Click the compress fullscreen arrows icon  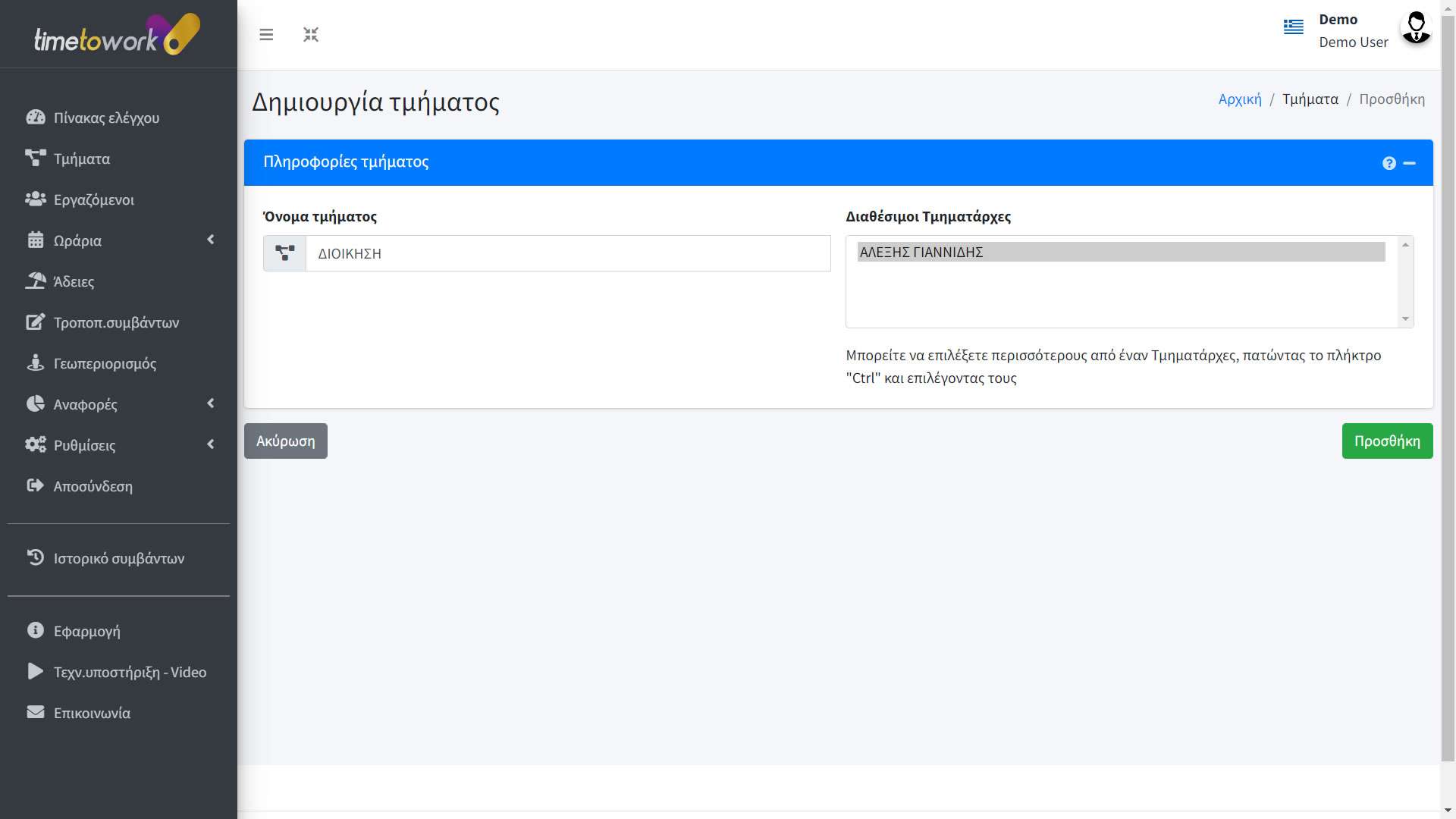[311, 35]
